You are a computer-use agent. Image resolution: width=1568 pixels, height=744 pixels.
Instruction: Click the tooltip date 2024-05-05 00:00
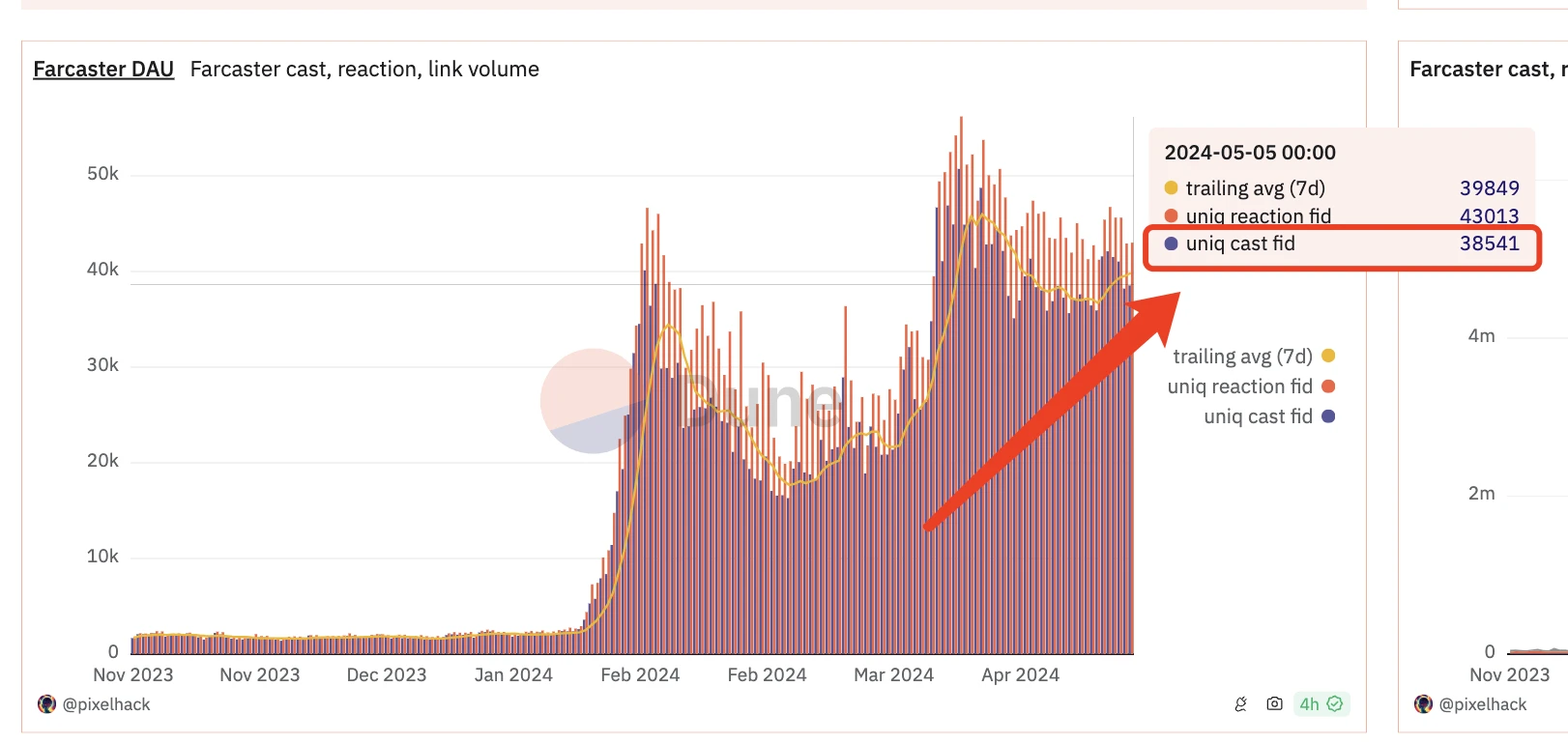coord(1250,153)
